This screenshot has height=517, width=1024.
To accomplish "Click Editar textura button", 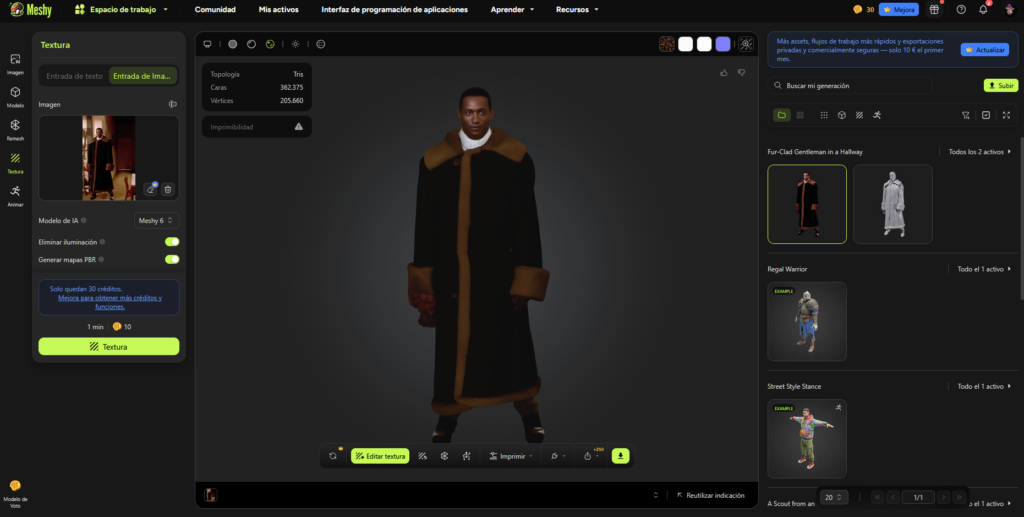I will [380, 456].
